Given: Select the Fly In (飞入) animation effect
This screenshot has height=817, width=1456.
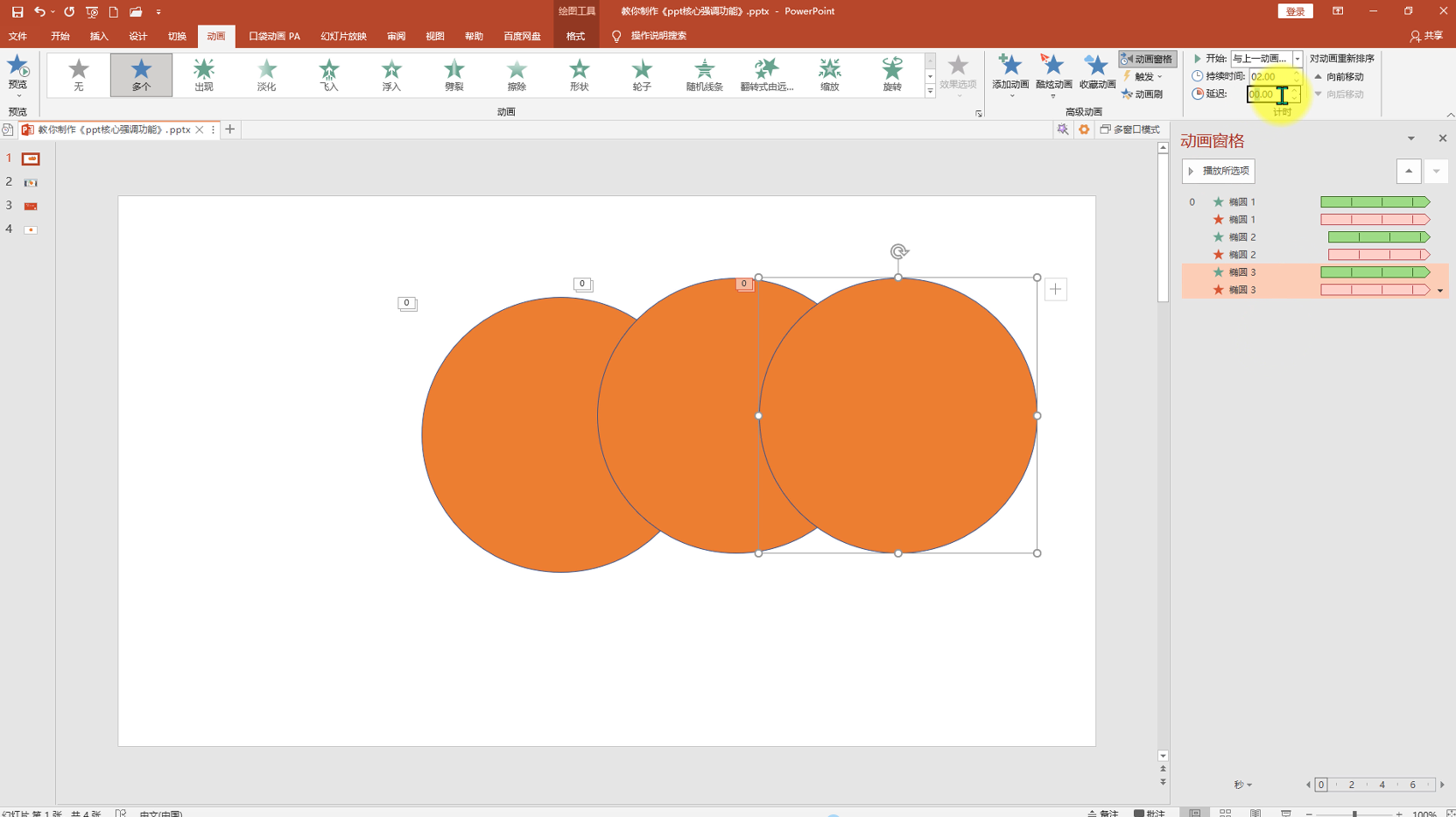Looking at the screenshot, I should tap(329, 75).
